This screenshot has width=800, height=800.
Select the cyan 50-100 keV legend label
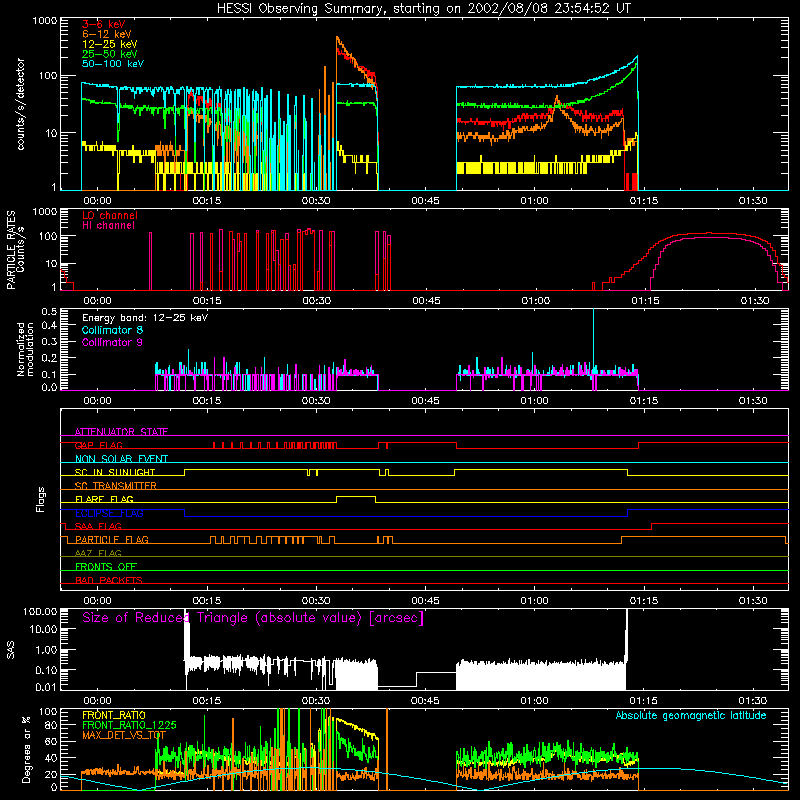point(113,64)
